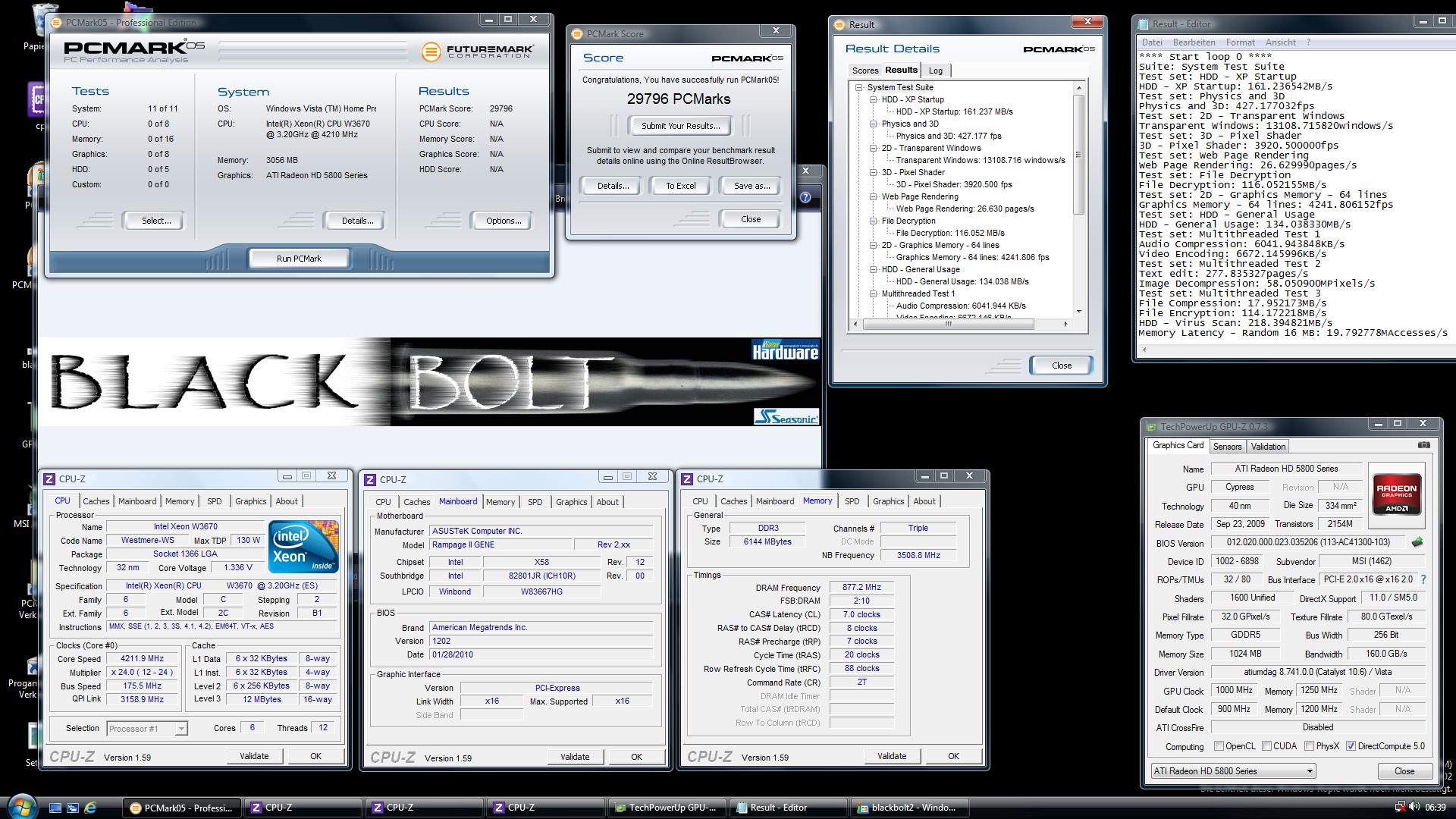This screenshot has width=1456, height=819.
Task: Collapse the HDD - General Usage node
Action: coord(874,269)
